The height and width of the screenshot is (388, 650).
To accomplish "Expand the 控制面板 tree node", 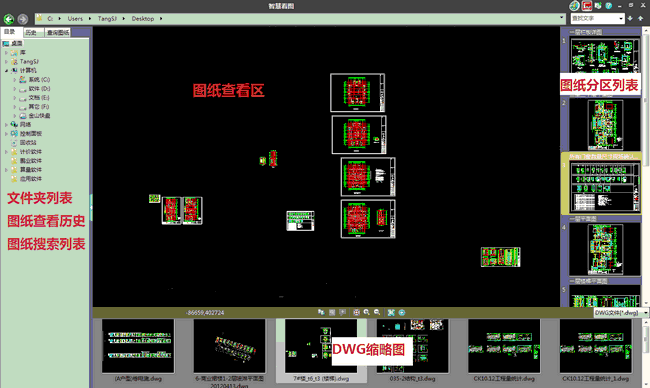I will [6, 133].
